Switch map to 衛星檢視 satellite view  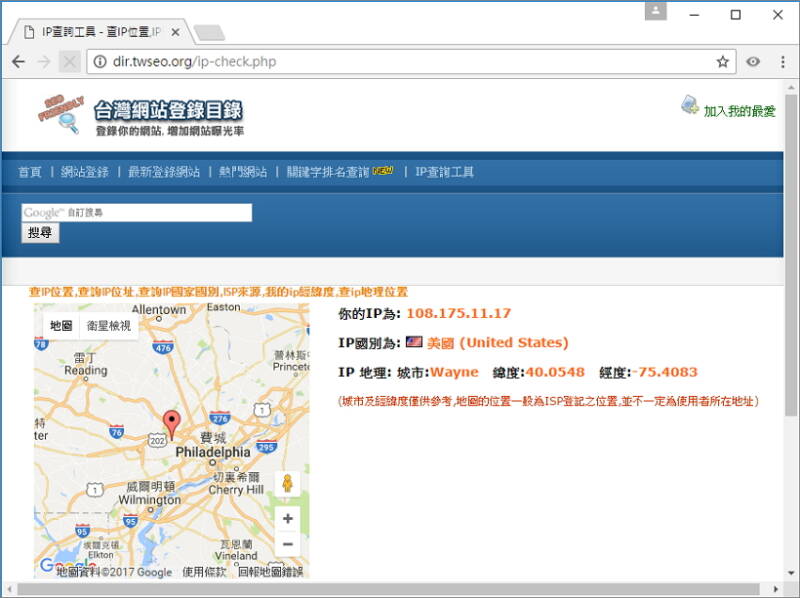[x=108, y=325]
